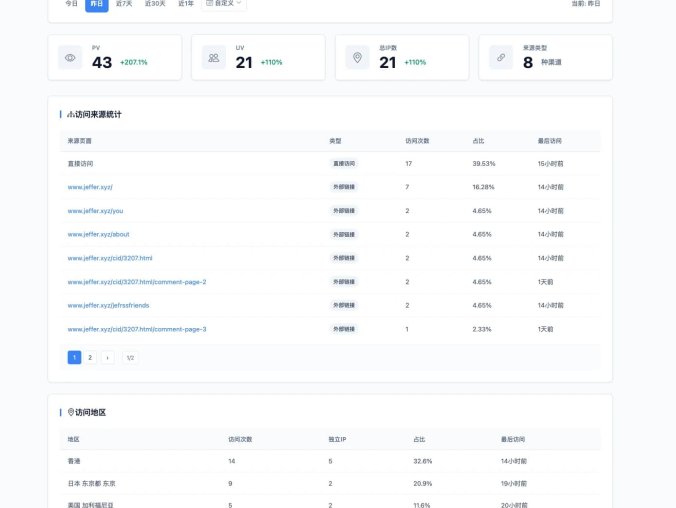Click page 1 button in pagination
This screenshot has width=676, height=508.
74,357
